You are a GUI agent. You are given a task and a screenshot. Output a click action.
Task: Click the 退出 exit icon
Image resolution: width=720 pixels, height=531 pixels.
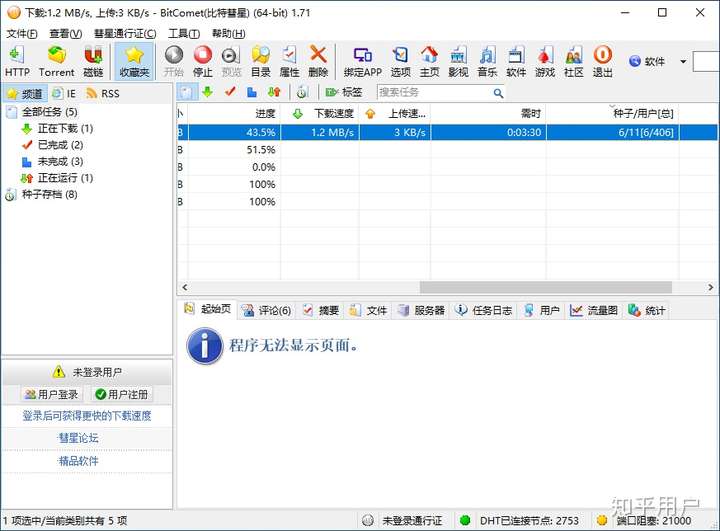[602, 61]
